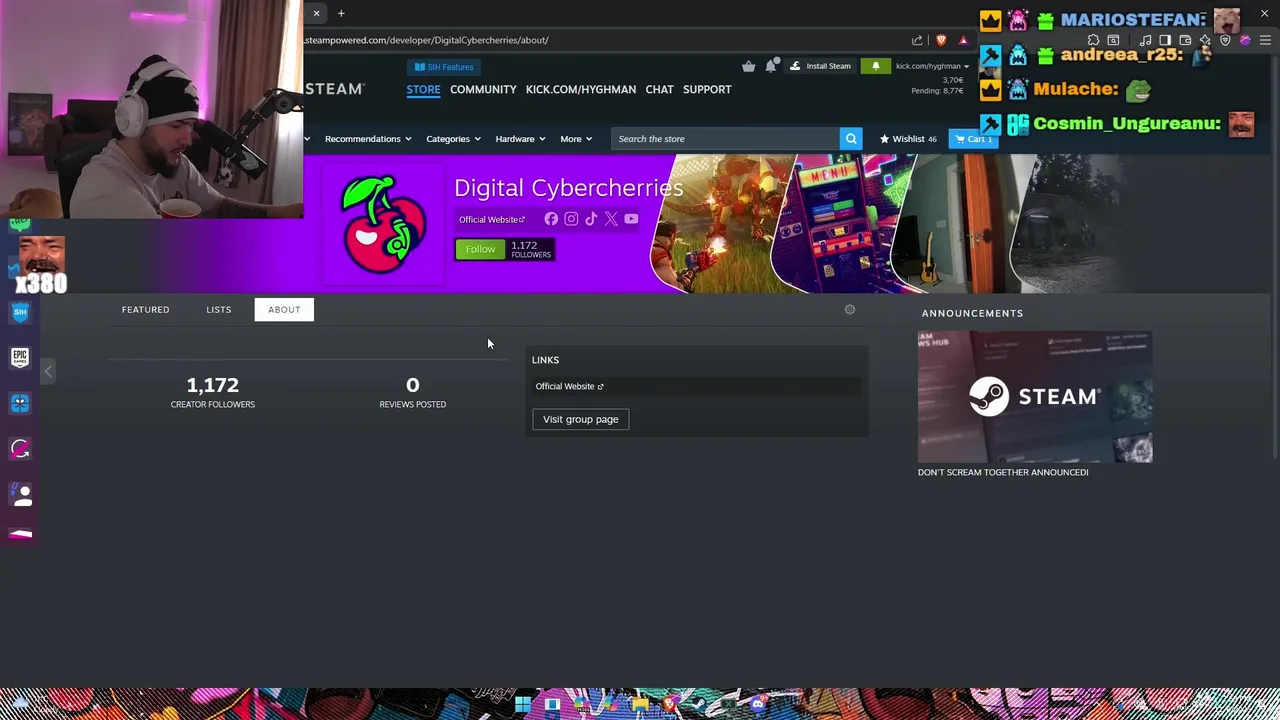Image resolution: width=1280 pixels, height=720 pixels.
Task: Open the CHAT menu item
Action: click(x=659, y=89)
